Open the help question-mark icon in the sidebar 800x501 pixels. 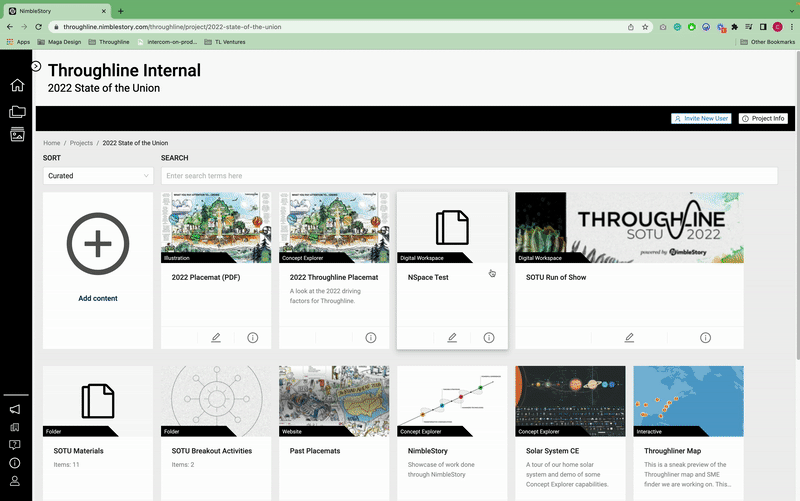coord(15,444)
